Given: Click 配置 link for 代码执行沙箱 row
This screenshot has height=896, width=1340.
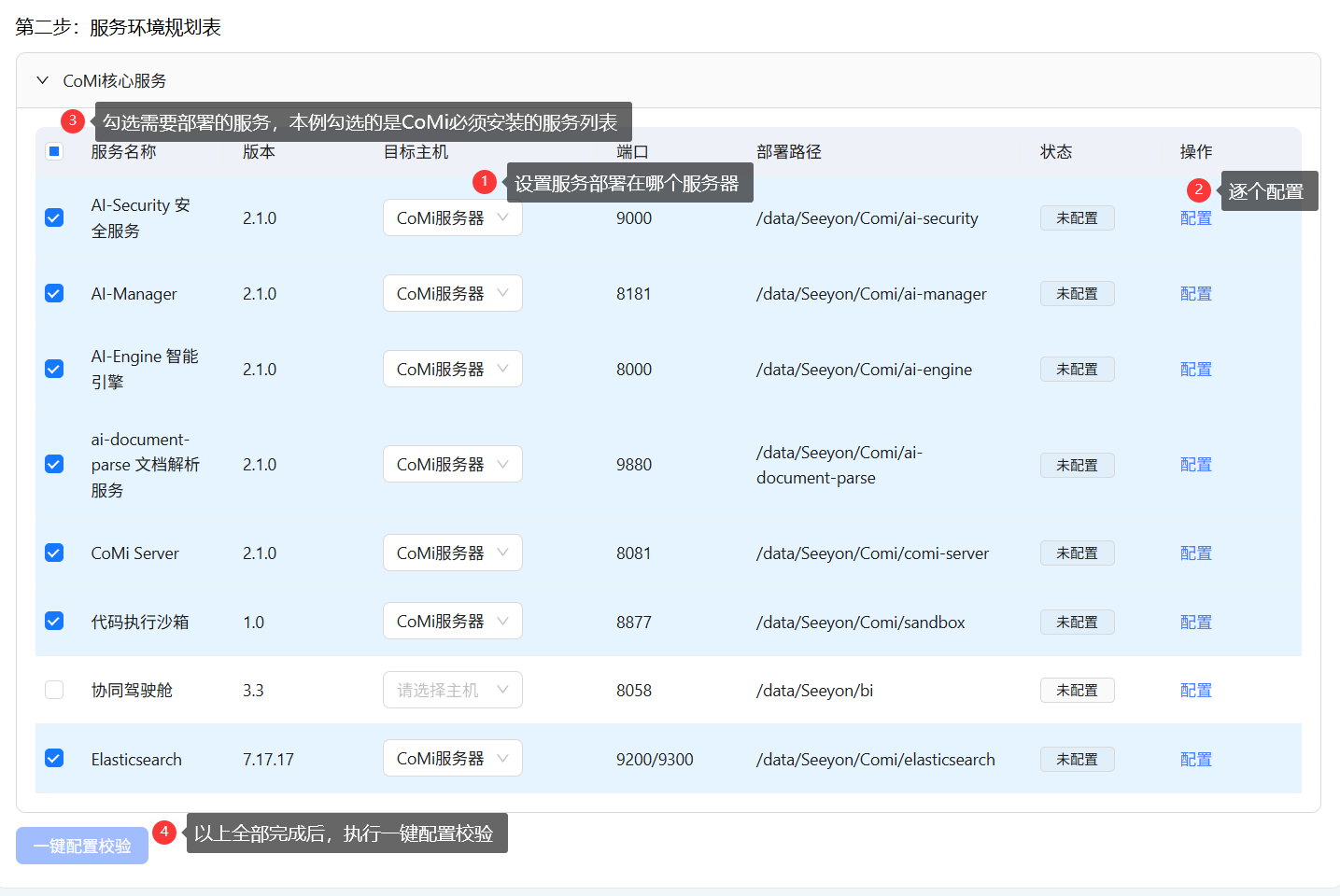Looking at the screenshot, I should point(1196,622).
